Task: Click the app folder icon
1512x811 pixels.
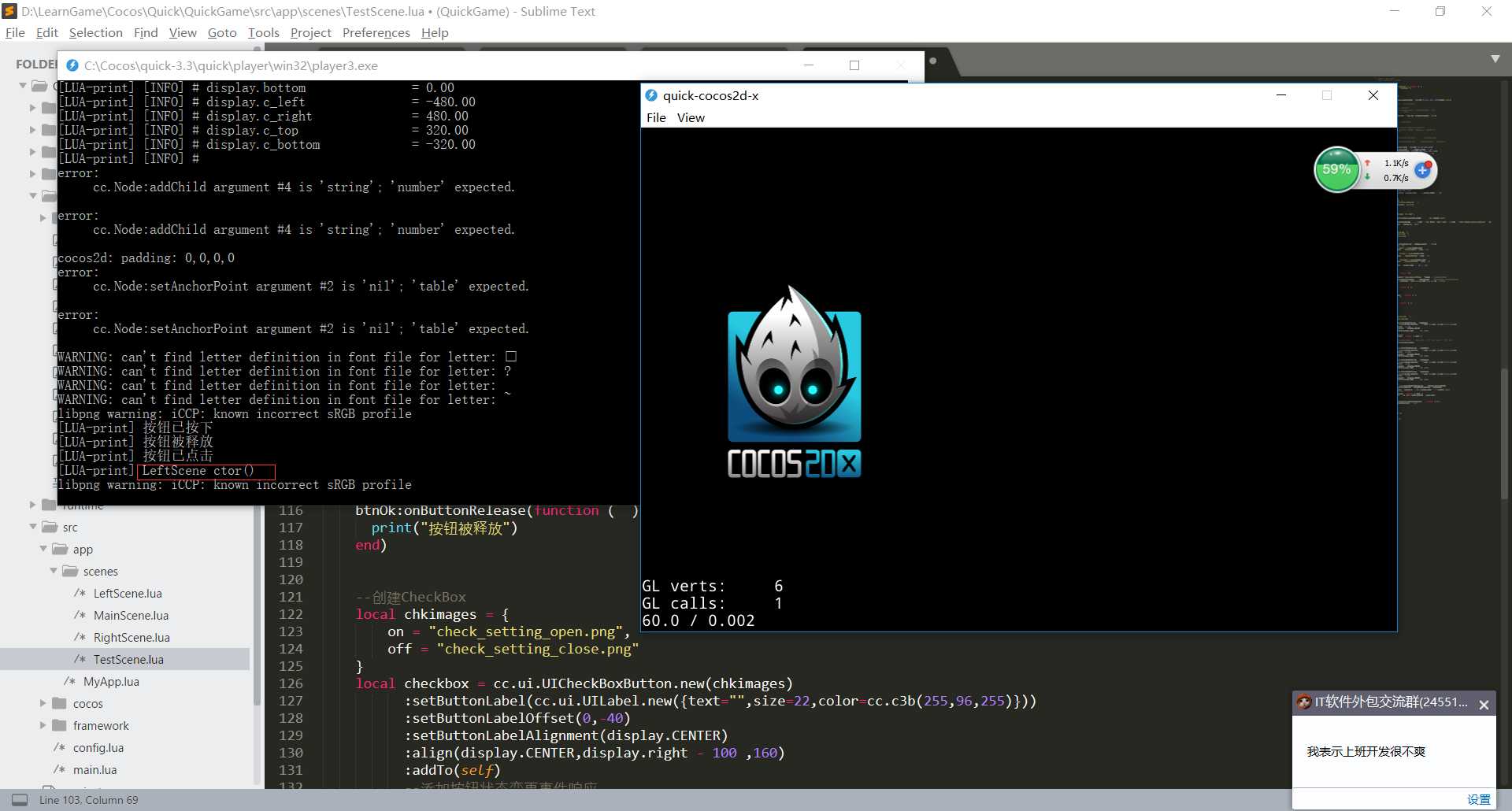Action: tap(60, 549)
